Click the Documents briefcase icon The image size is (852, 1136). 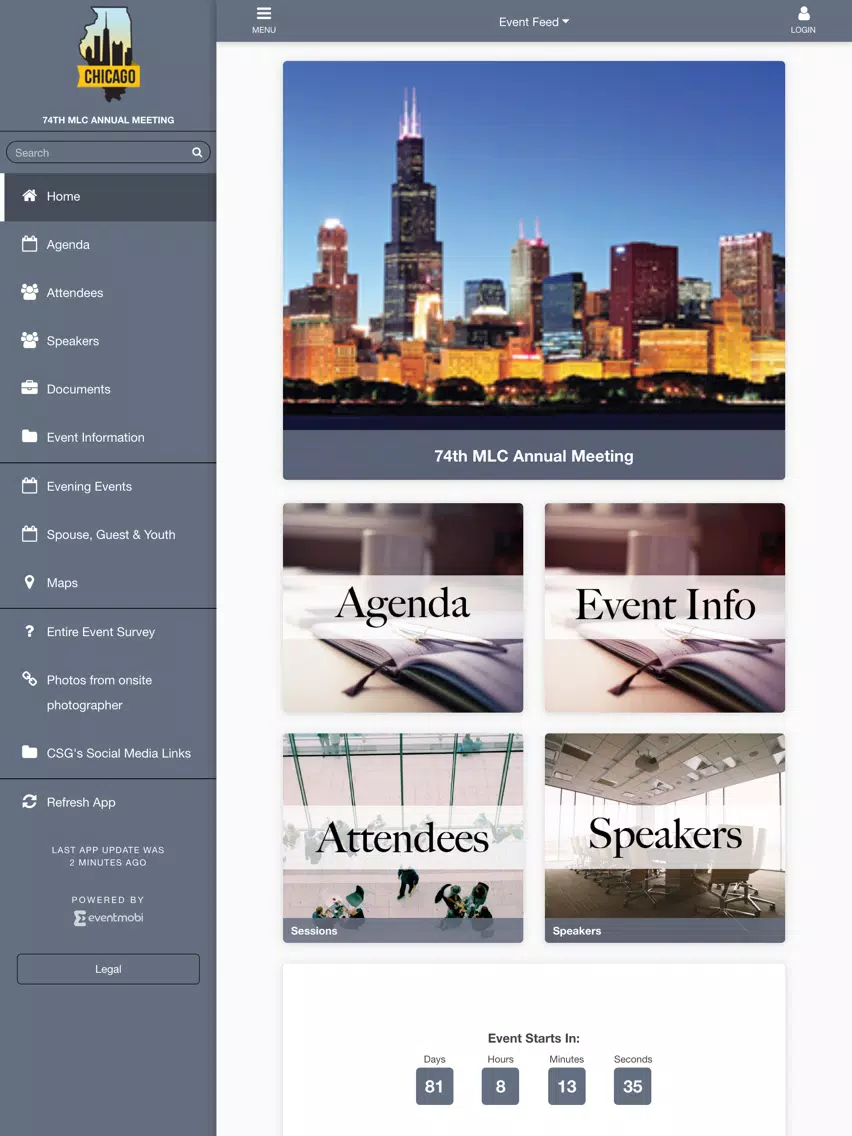tap(30, 388)
